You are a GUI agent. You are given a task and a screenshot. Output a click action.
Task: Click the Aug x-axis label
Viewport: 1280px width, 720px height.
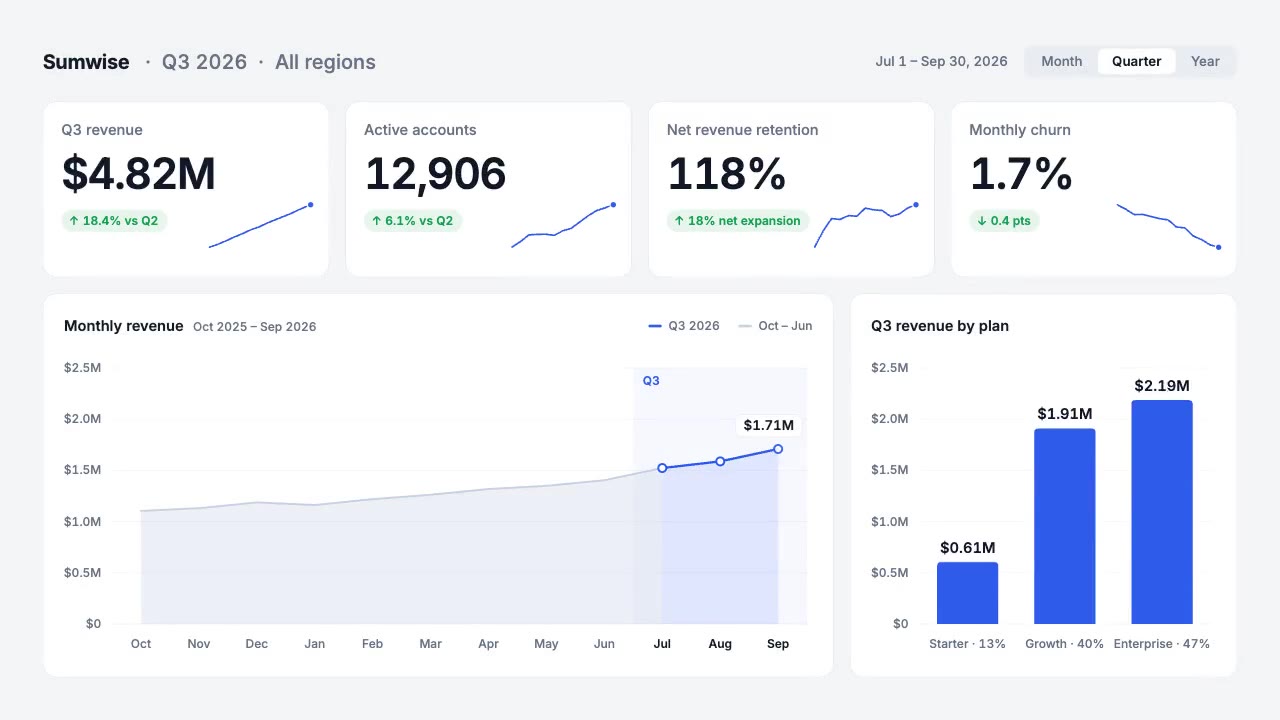(720, 644)
